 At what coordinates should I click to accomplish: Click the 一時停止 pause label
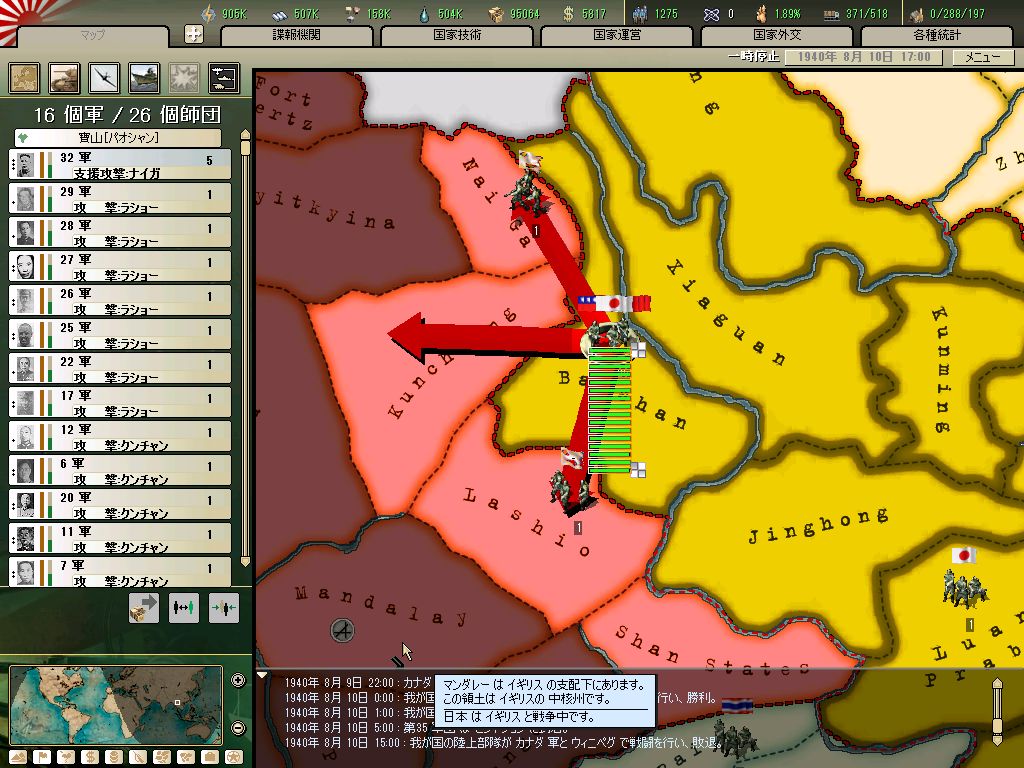click(x=754, y=57)
